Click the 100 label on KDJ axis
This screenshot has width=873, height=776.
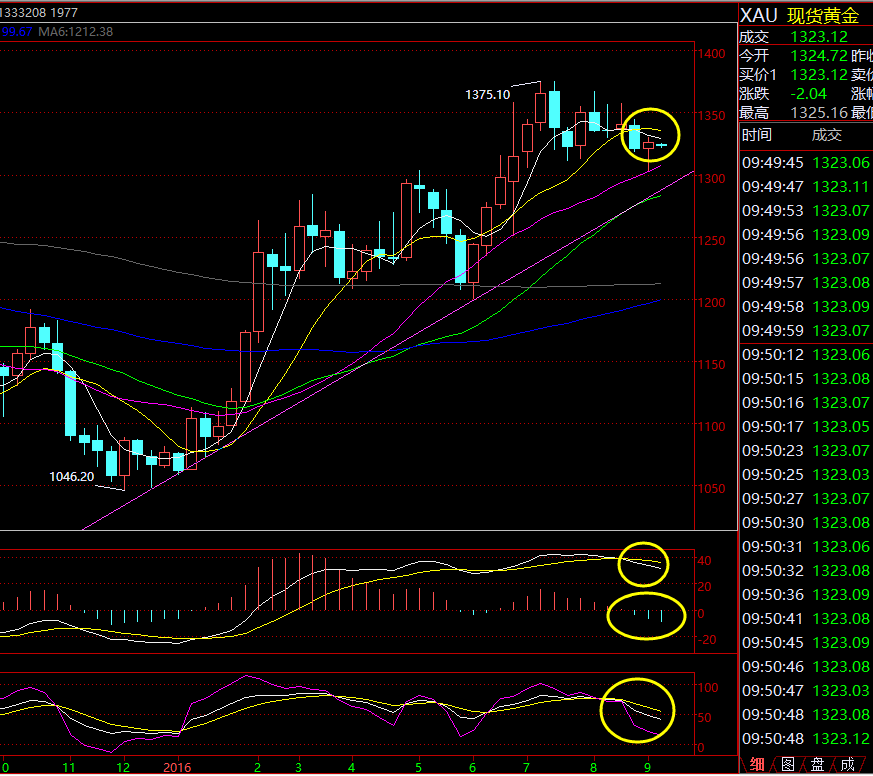(708, 687)
